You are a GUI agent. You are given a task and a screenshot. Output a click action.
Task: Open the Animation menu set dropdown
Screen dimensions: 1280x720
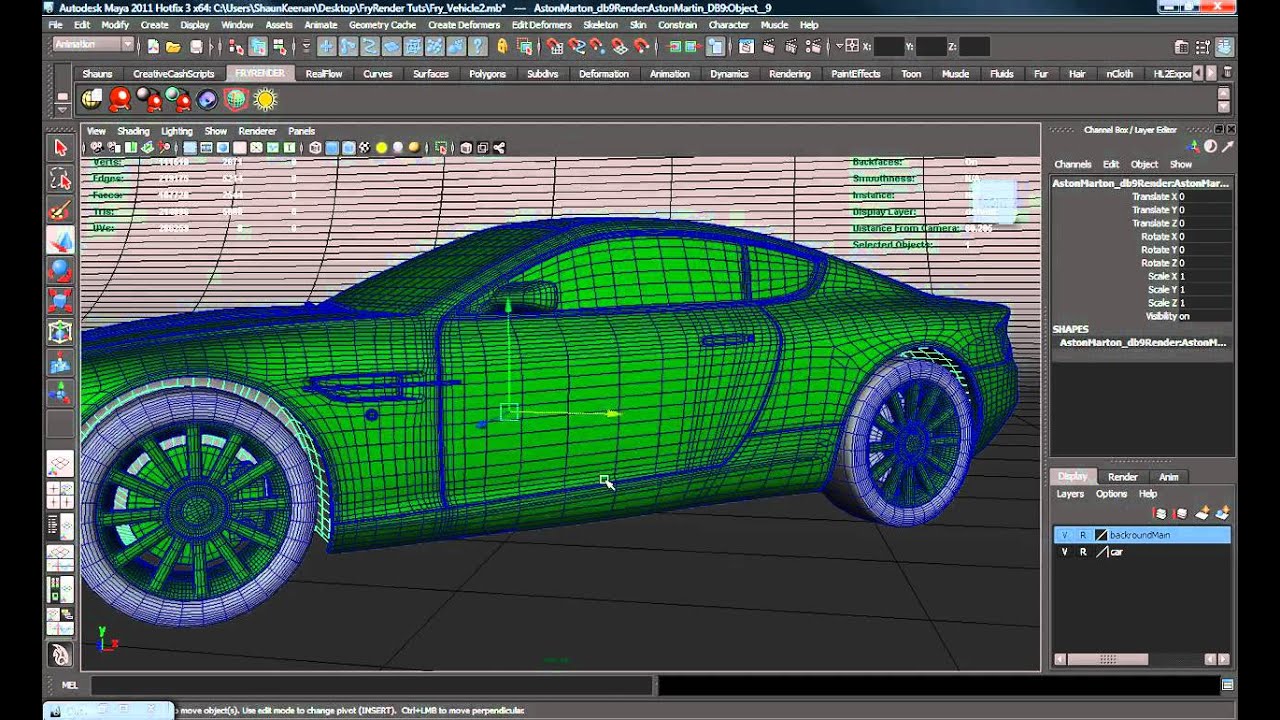93,45
